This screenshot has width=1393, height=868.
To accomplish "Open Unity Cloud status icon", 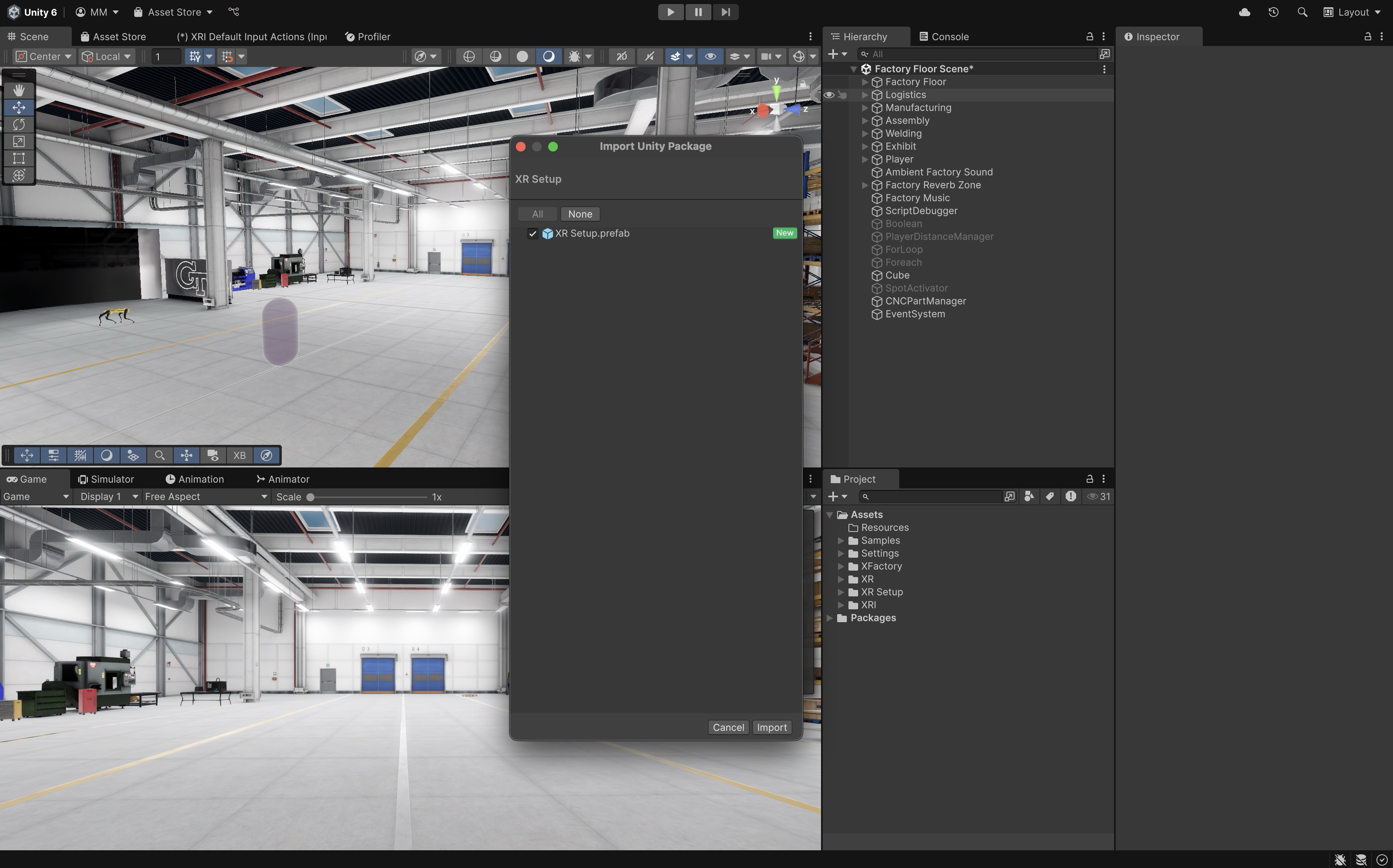I will [1244, 12].
